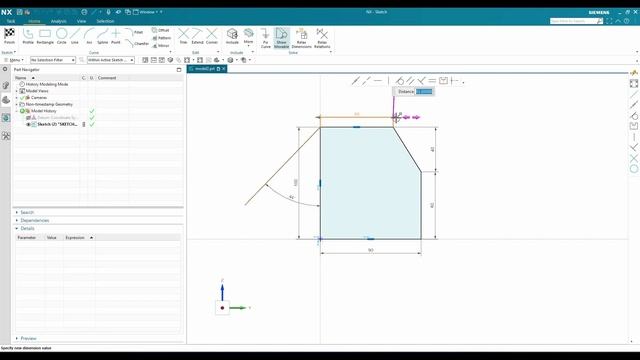Click the Finish sketch flag icon
The height and width of the screenshot is (360, 640).
[x=9, y=33]
